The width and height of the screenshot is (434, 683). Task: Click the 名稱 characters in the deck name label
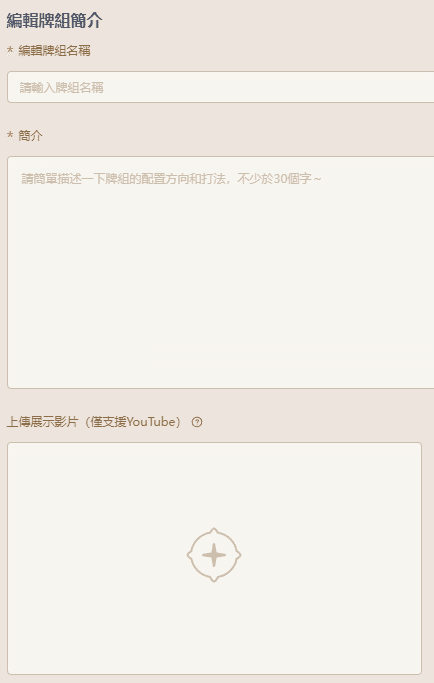[79, 51]
